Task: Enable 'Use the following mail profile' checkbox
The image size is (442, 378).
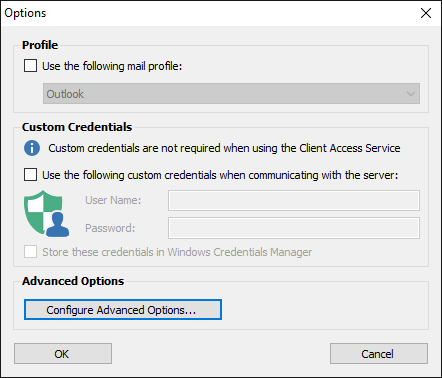Action: click(30, 66)
